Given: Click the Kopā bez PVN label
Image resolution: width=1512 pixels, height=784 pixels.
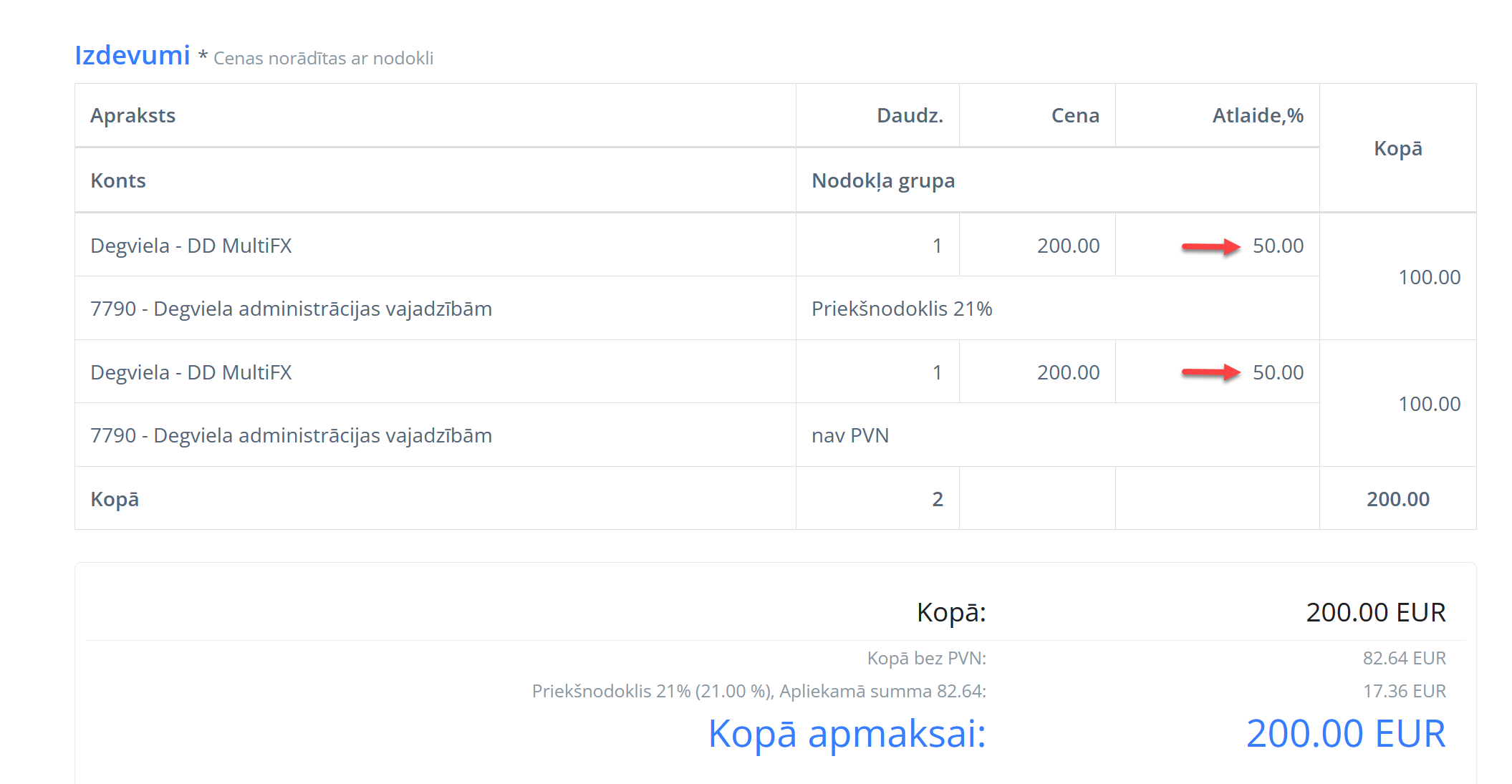Looking at the screenshot, I should point(926,658).
